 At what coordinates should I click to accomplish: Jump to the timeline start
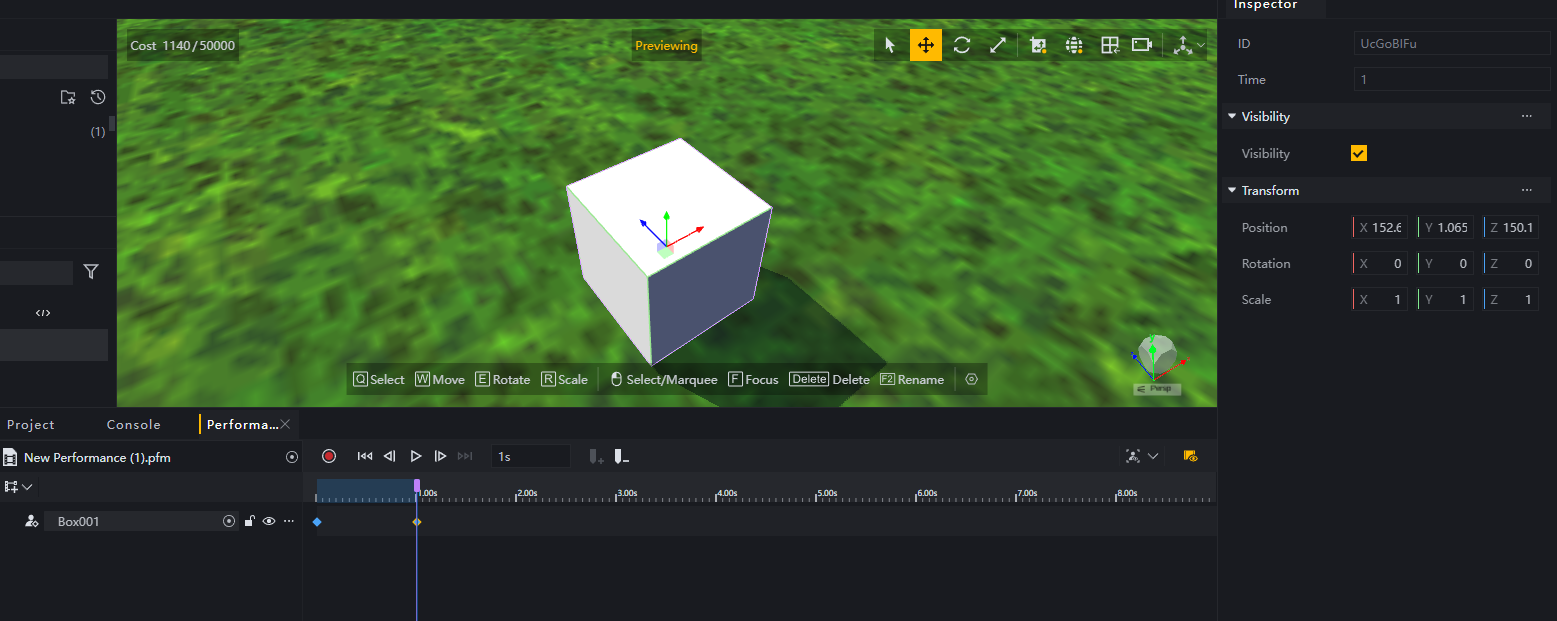(365, 456)
